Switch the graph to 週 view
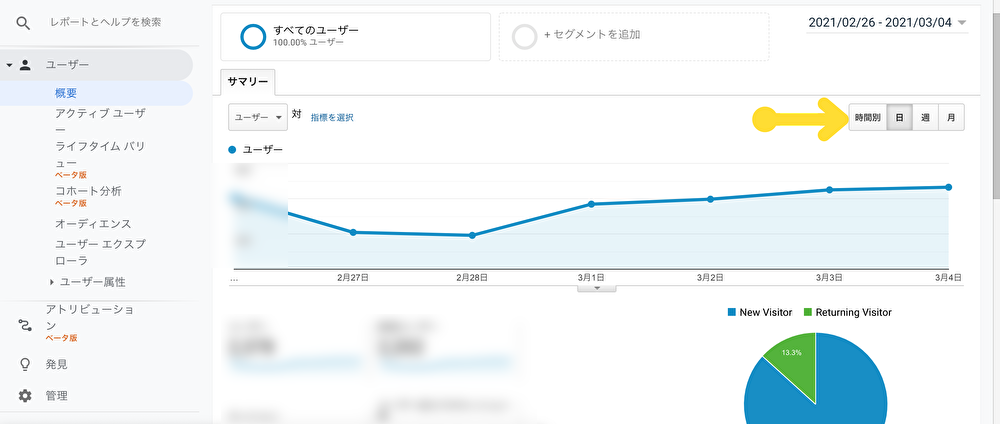1000x424 pixels. click(925, 118)
